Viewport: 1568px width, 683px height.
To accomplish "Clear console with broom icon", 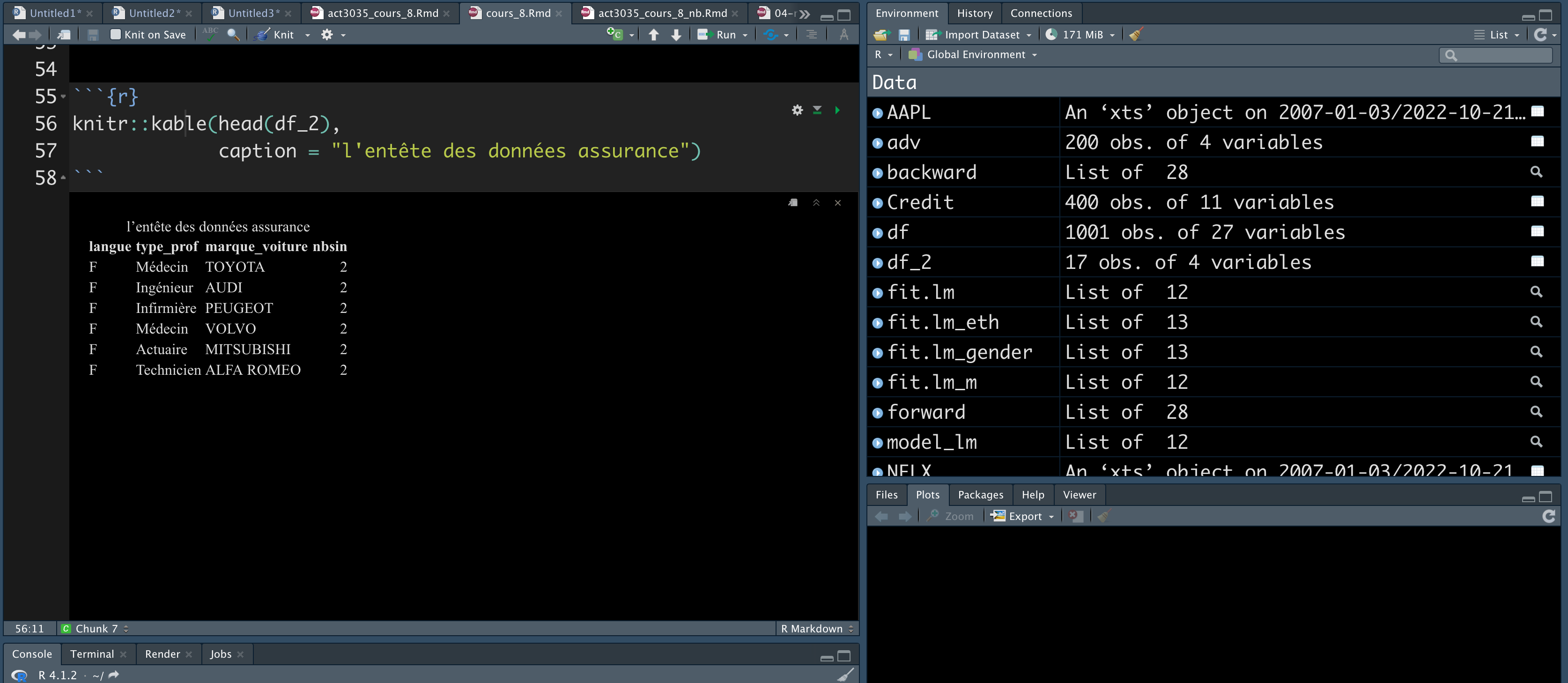I will coord(845,674).
